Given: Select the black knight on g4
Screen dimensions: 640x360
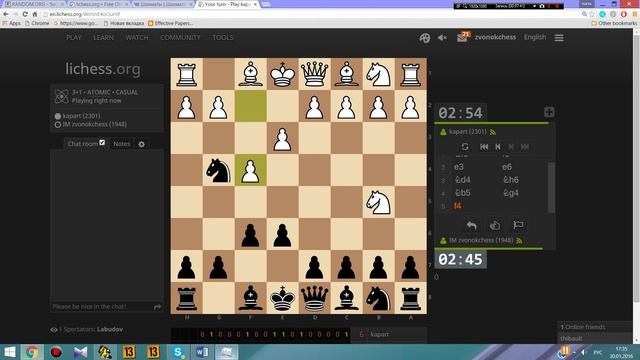Looking at the screenshot, I should pos(219,170).
